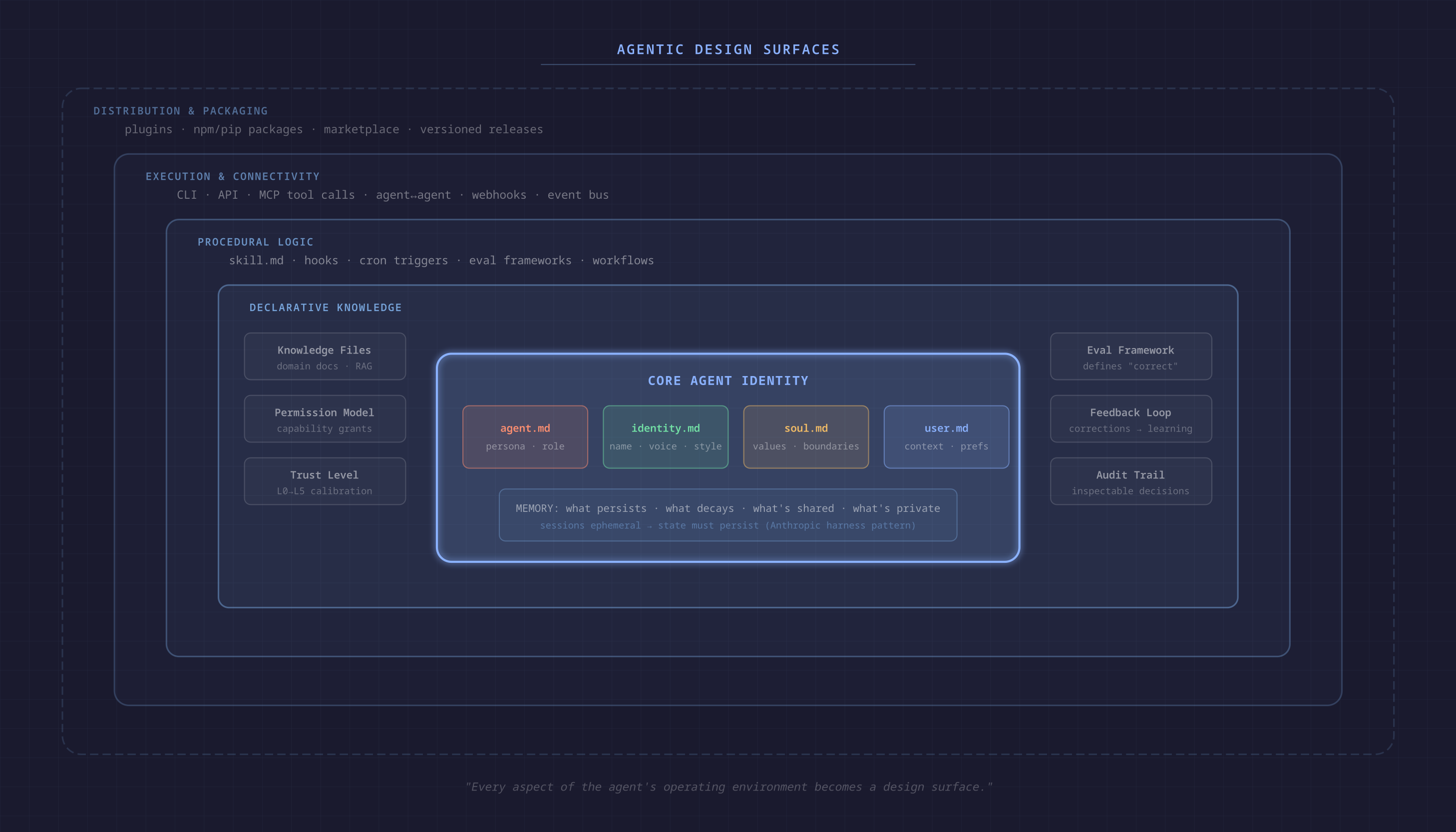
Task: Click the agent.md card
Action: tap(525, 437)
